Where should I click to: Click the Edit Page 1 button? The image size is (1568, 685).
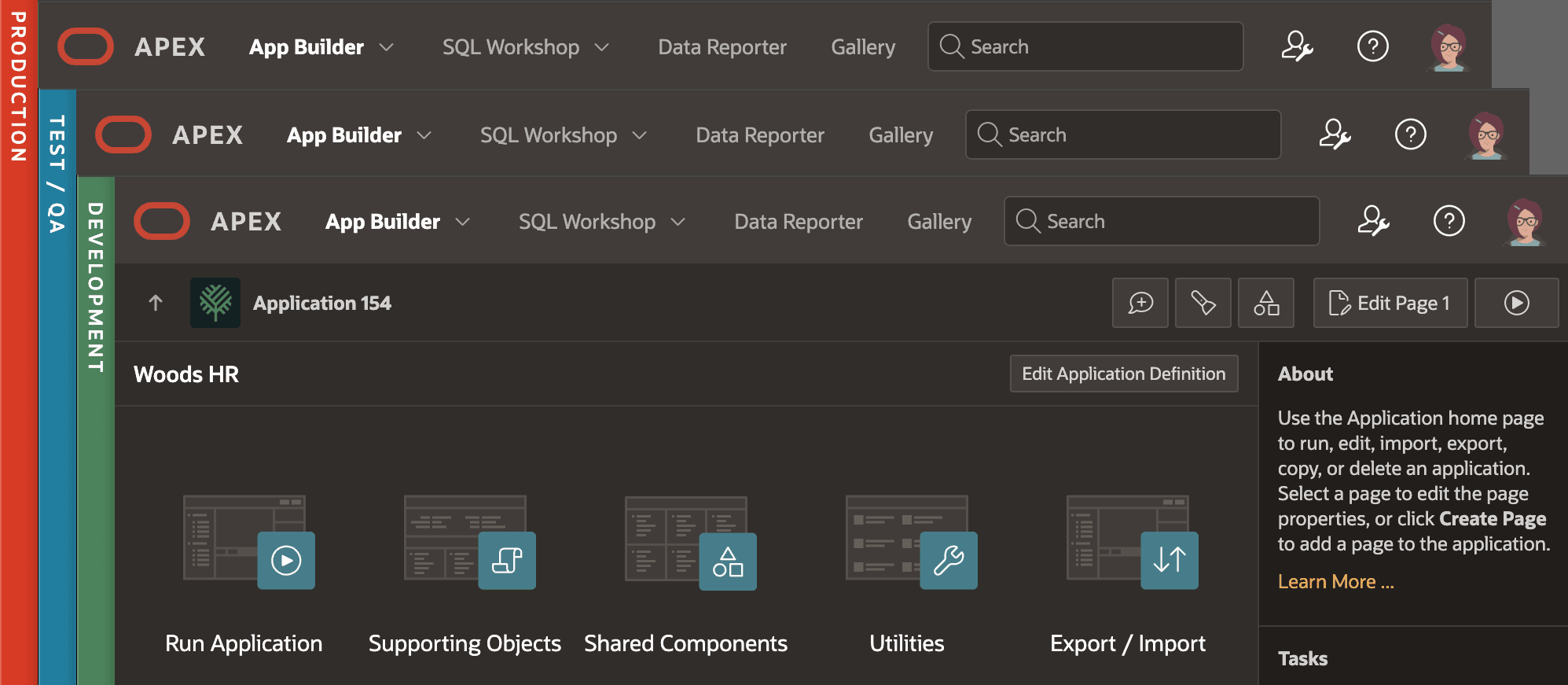[1390, 303]
